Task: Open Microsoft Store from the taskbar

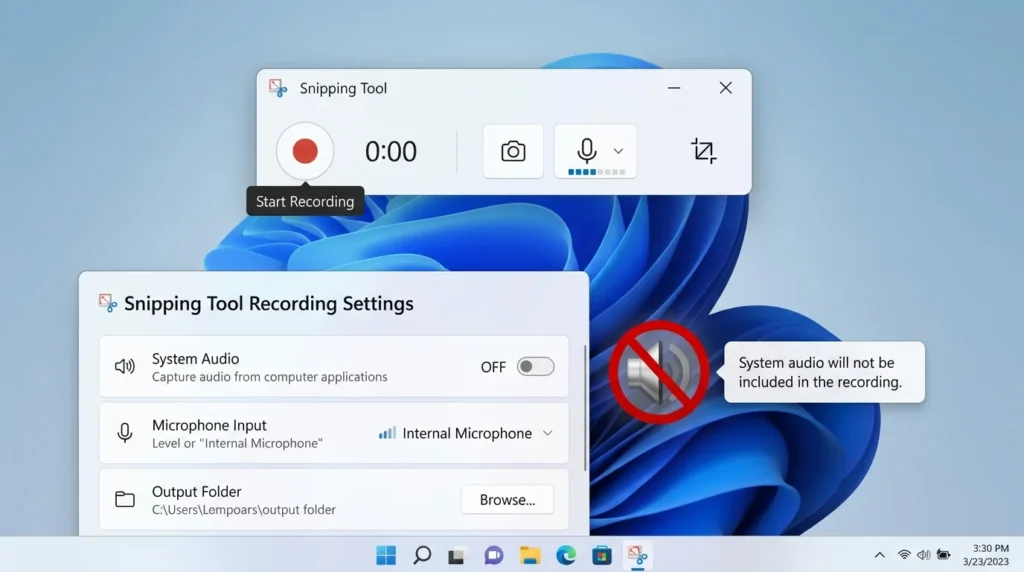Action: pyautogui.click(x=601, y=556)
